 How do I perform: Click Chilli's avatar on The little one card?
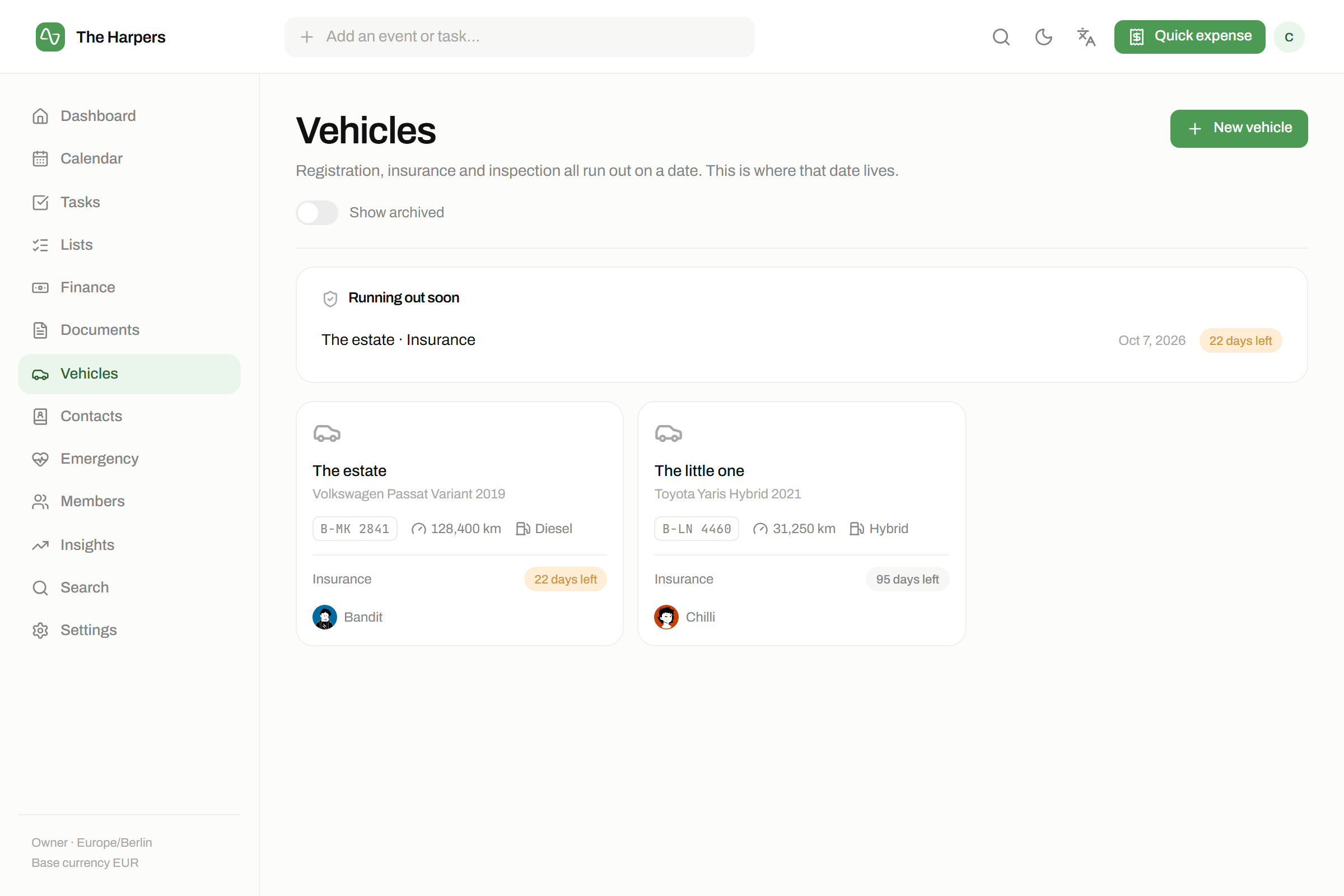[x=666, y=617]
